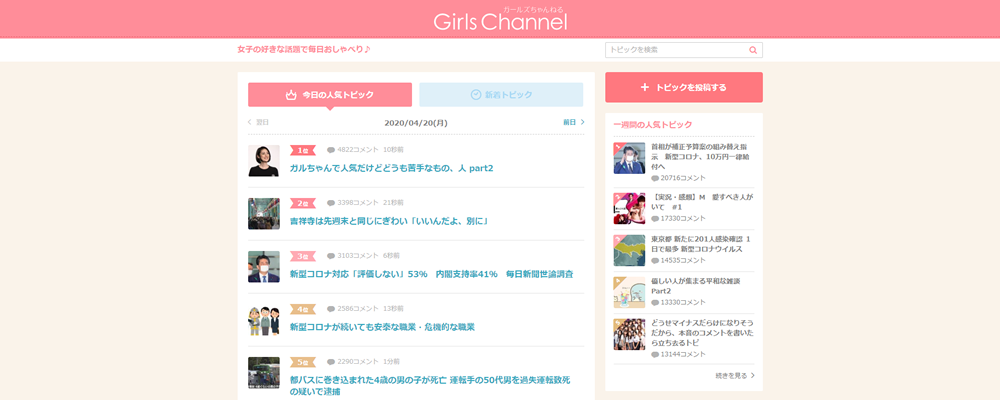The width and height of the screenshot is (1000, 400).
Task: Click thumbnail for 優しい人が集まる平和な雑談 weekly topic
Action: coord(629,292)
